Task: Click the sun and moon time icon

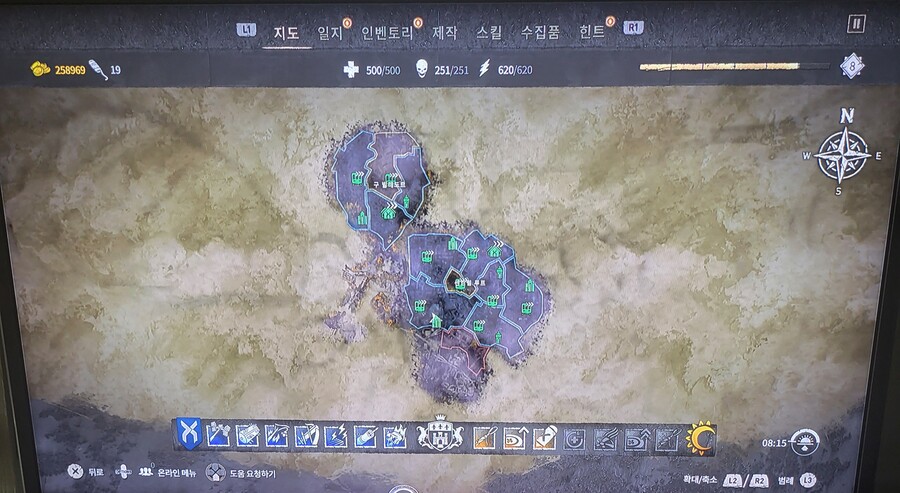Action: (x=700, y=437)
